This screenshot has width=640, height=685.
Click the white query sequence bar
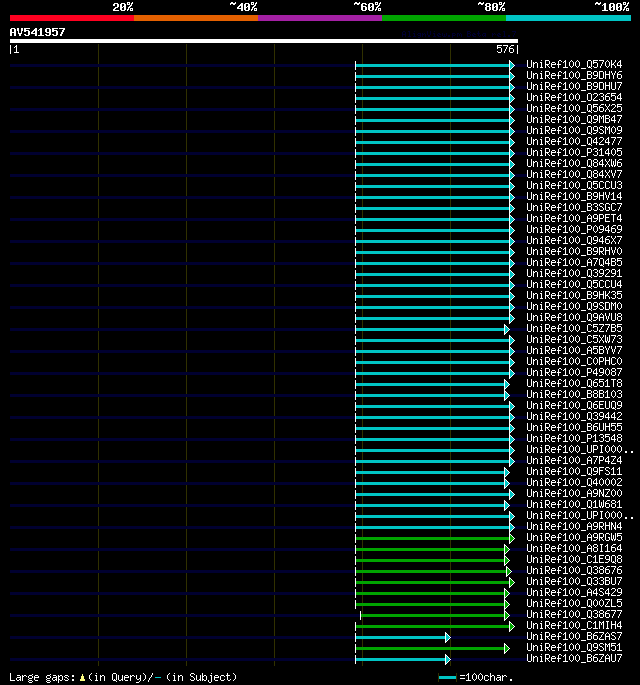(264, 41)
